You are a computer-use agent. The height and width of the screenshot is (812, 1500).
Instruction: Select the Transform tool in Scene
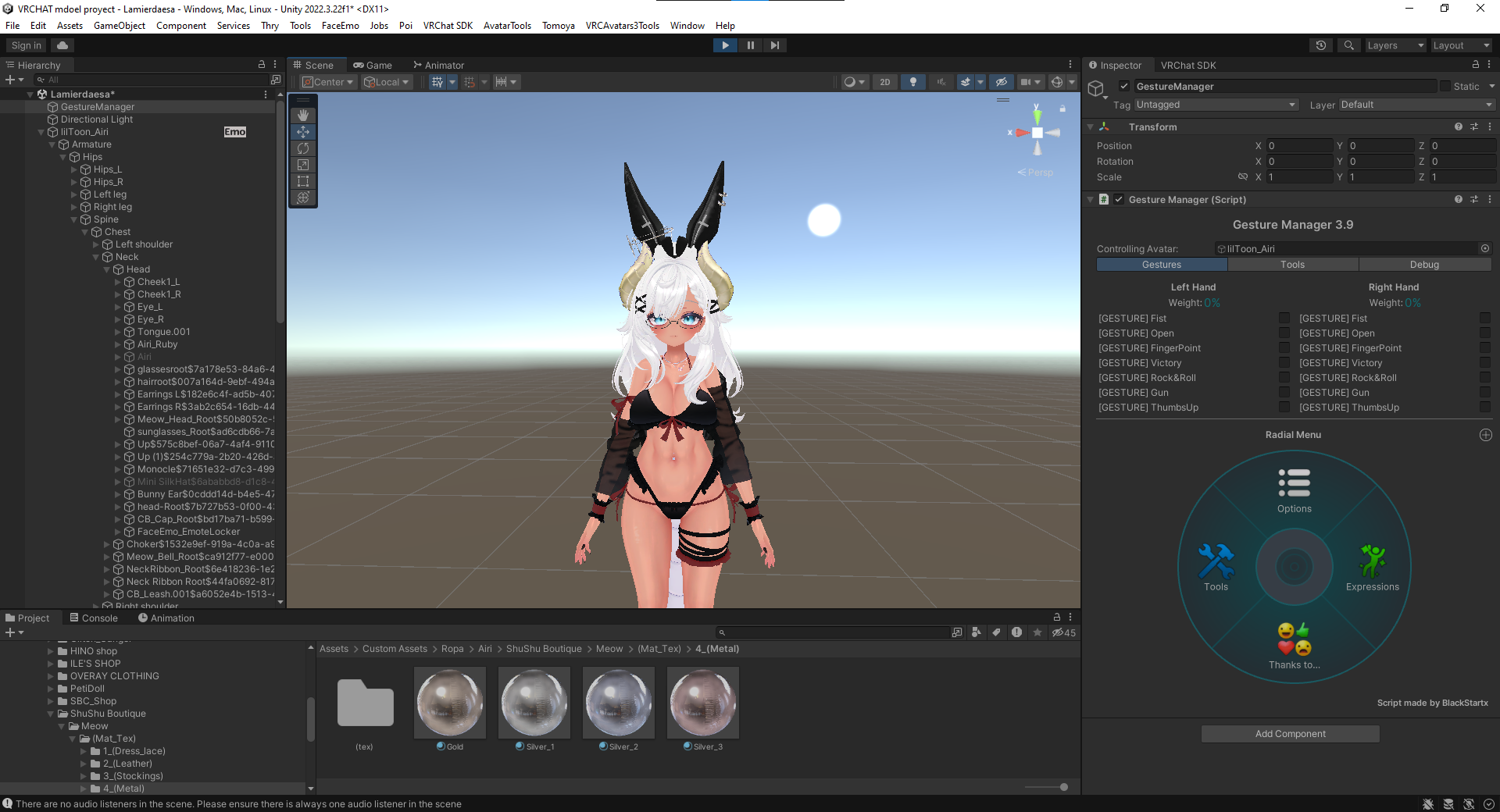coord(303,198)
